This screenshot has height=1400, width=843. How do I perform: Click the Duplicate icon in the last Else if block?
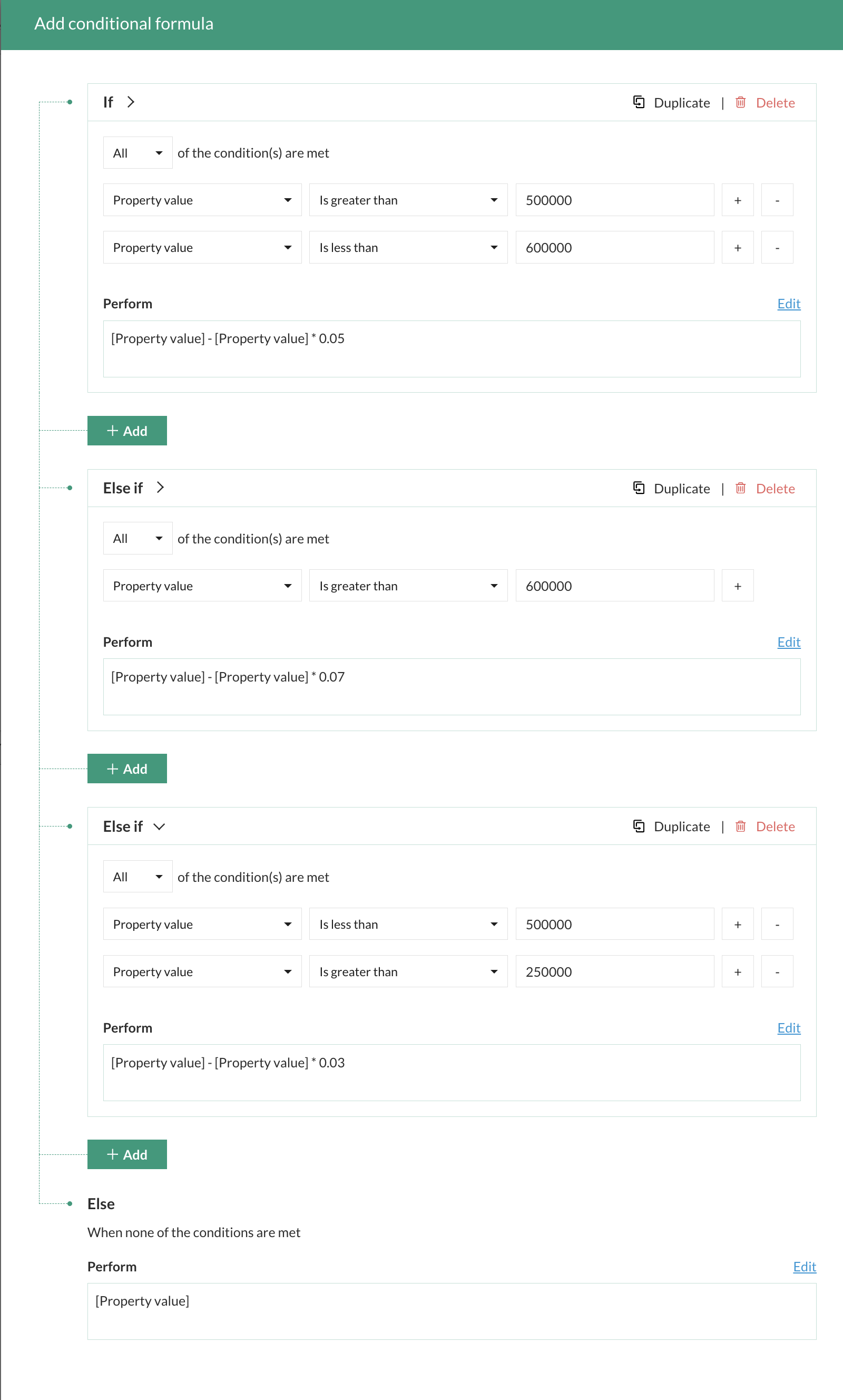(639, 826)
